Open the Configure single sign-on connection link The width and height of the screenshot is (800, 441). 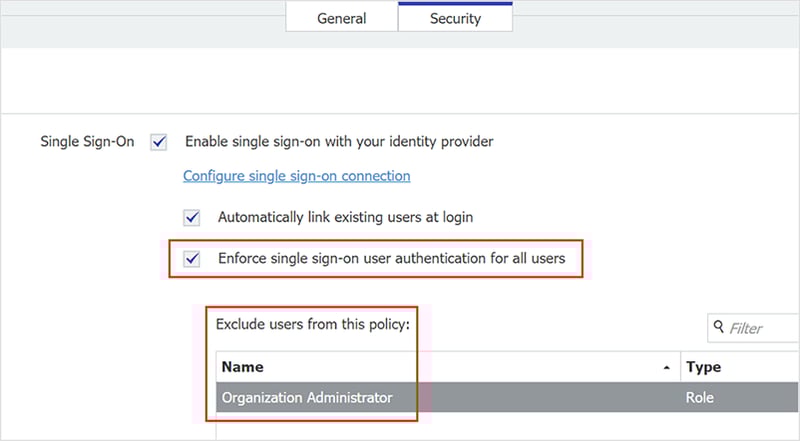(x=296, y=176)
